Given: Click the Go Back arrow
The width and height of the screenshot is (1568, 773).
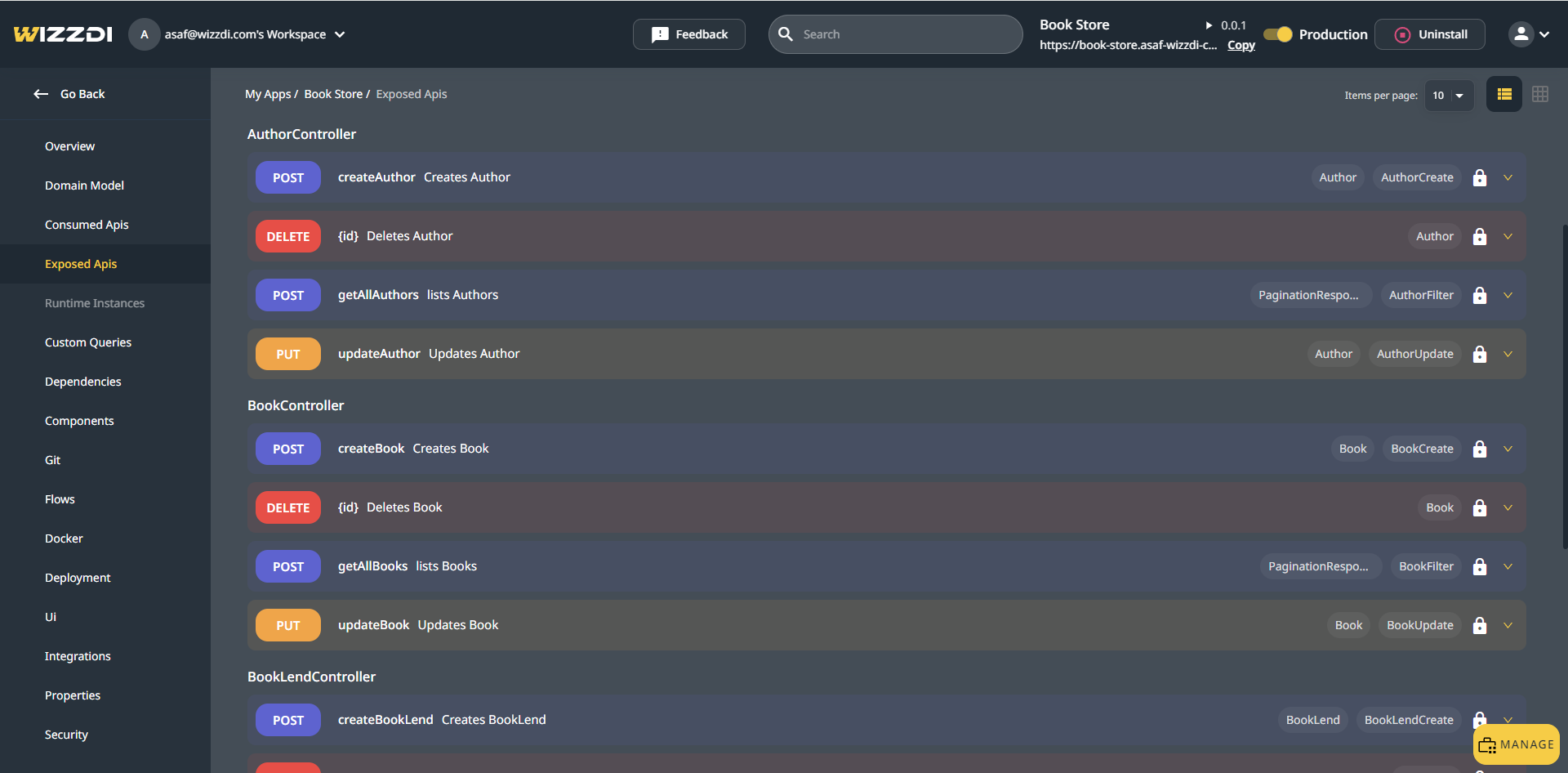Looking at the screenshot, I should [x=41, y=94].
